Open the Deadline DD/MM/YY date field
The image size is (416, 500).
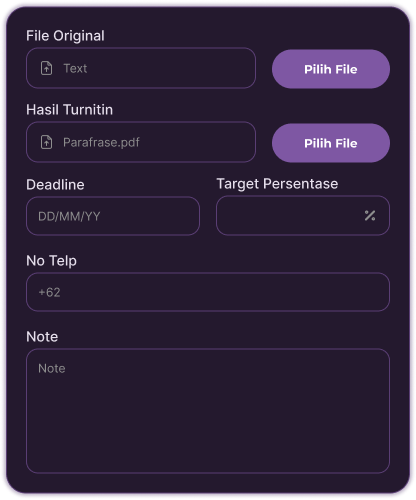[113, 216]
